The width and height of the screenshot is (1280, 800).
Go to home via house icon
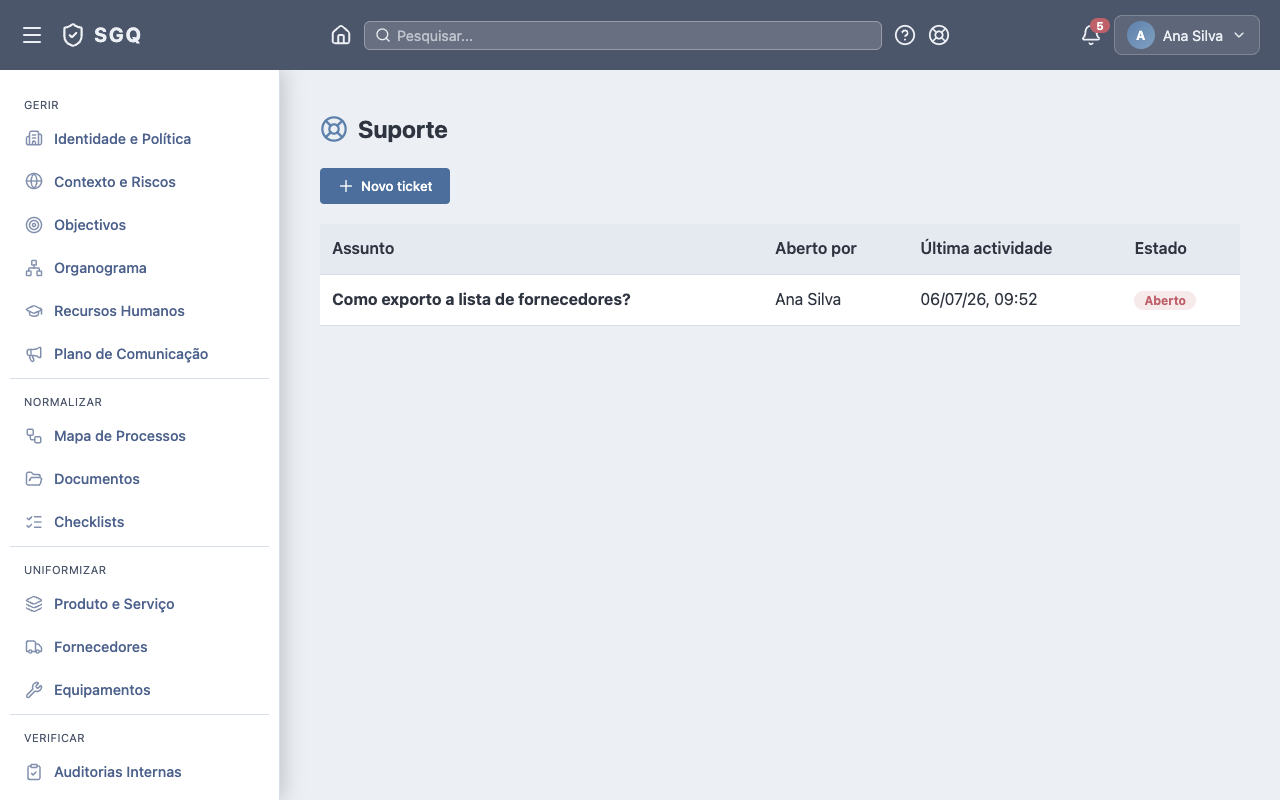tap(341, 35)
